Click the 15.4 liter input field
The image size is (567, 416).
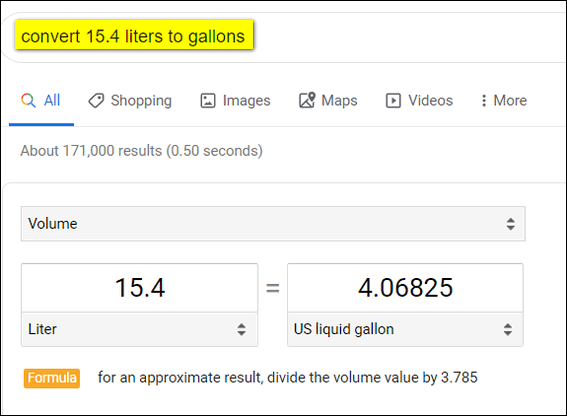[x=140, y=288]
